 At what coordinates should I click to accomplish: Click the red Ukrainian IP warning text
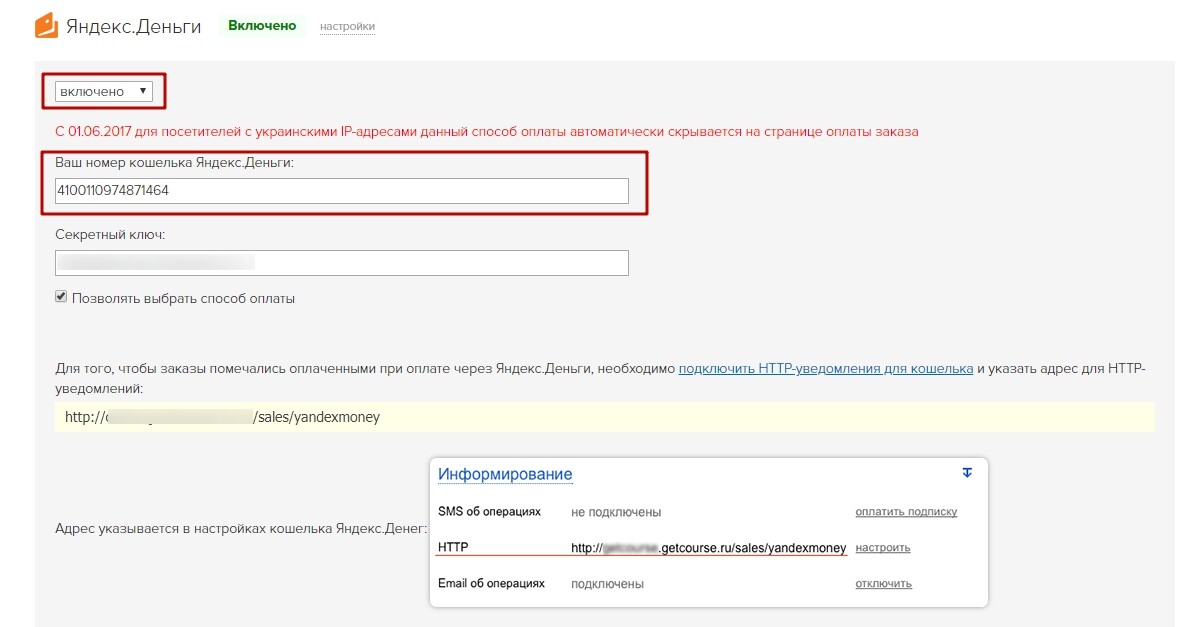click(x=486, y=132)
